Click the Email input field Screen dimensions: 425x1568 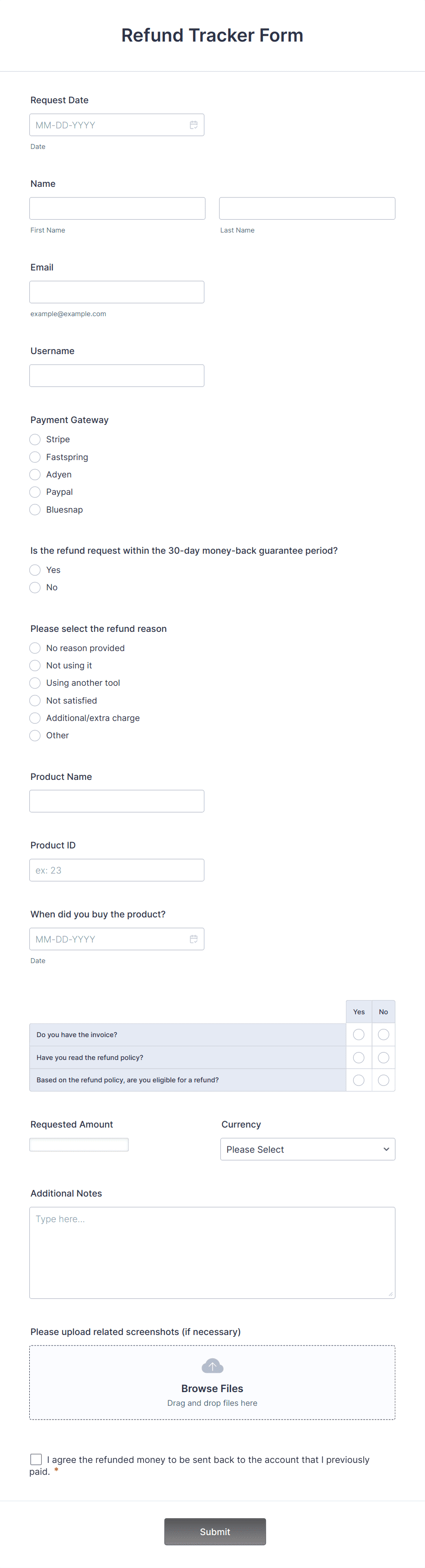(117, 291)
